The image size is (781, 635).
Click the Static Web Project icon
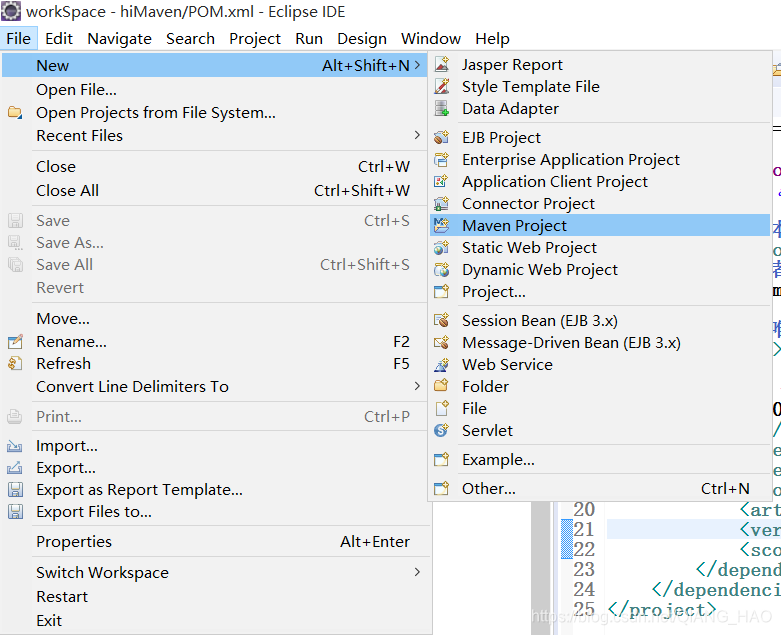[x=442, y=247]
